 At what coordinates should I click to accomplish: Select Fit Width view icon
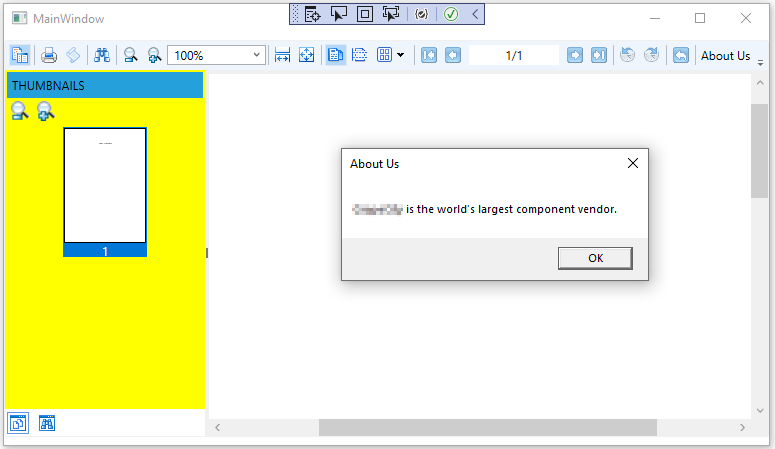click(282, 55)
